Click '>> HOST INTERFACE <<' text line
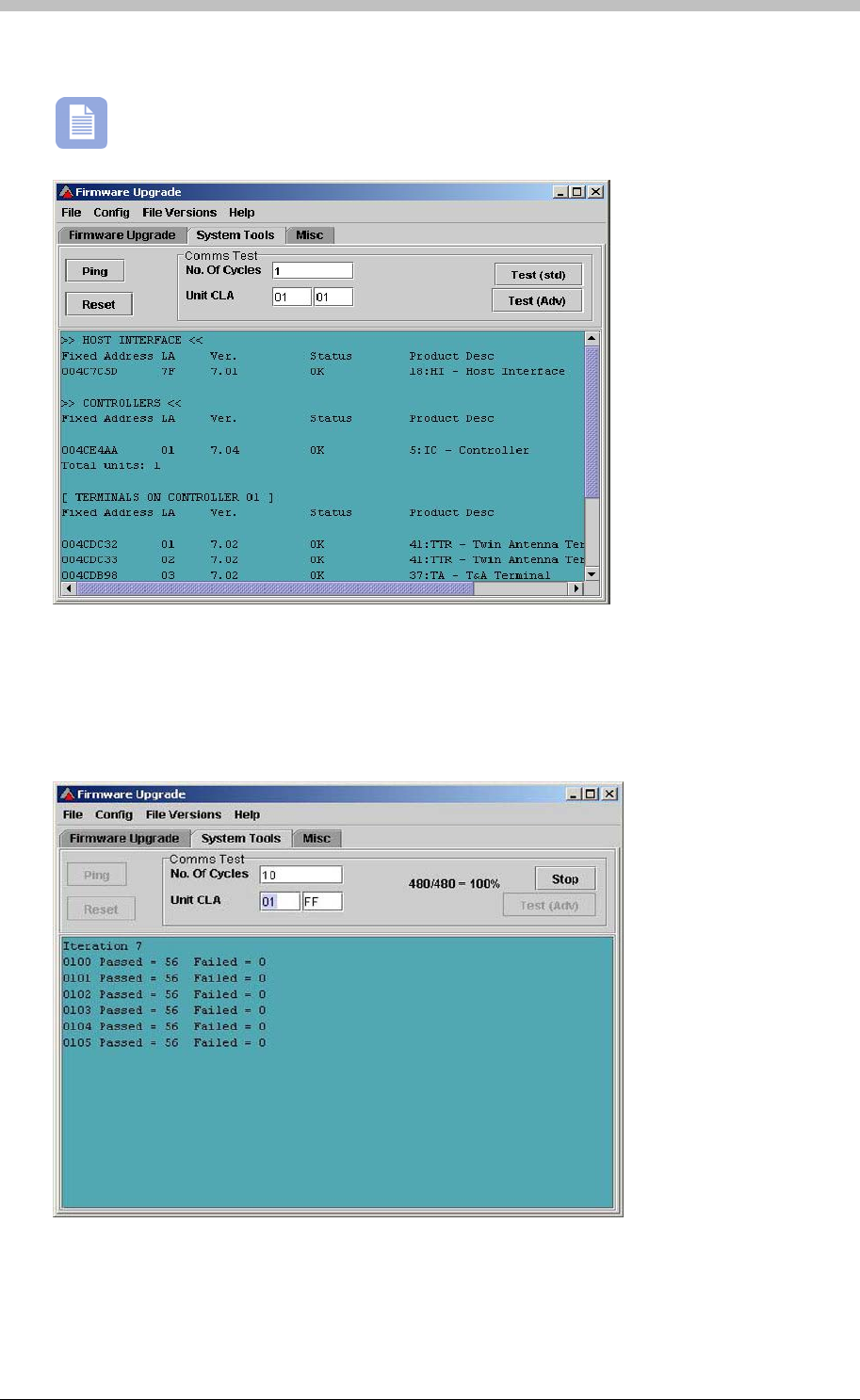The image size is (860, 1400). [132, 340]
